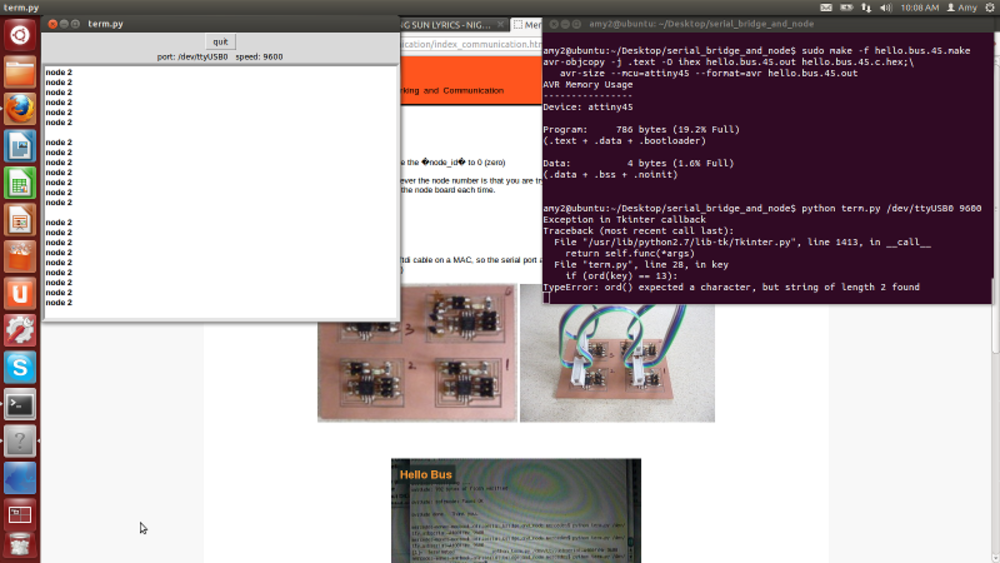
Task: Open System Settings wrench and gear icon
Action: pyautogui.click(x=20, y=331)
